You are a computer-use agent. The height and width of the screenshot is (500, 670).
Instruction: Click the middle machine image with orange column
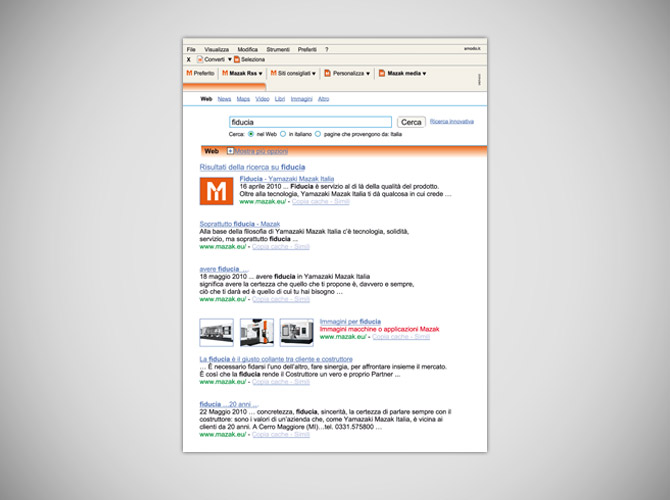[x=257, y=332]
